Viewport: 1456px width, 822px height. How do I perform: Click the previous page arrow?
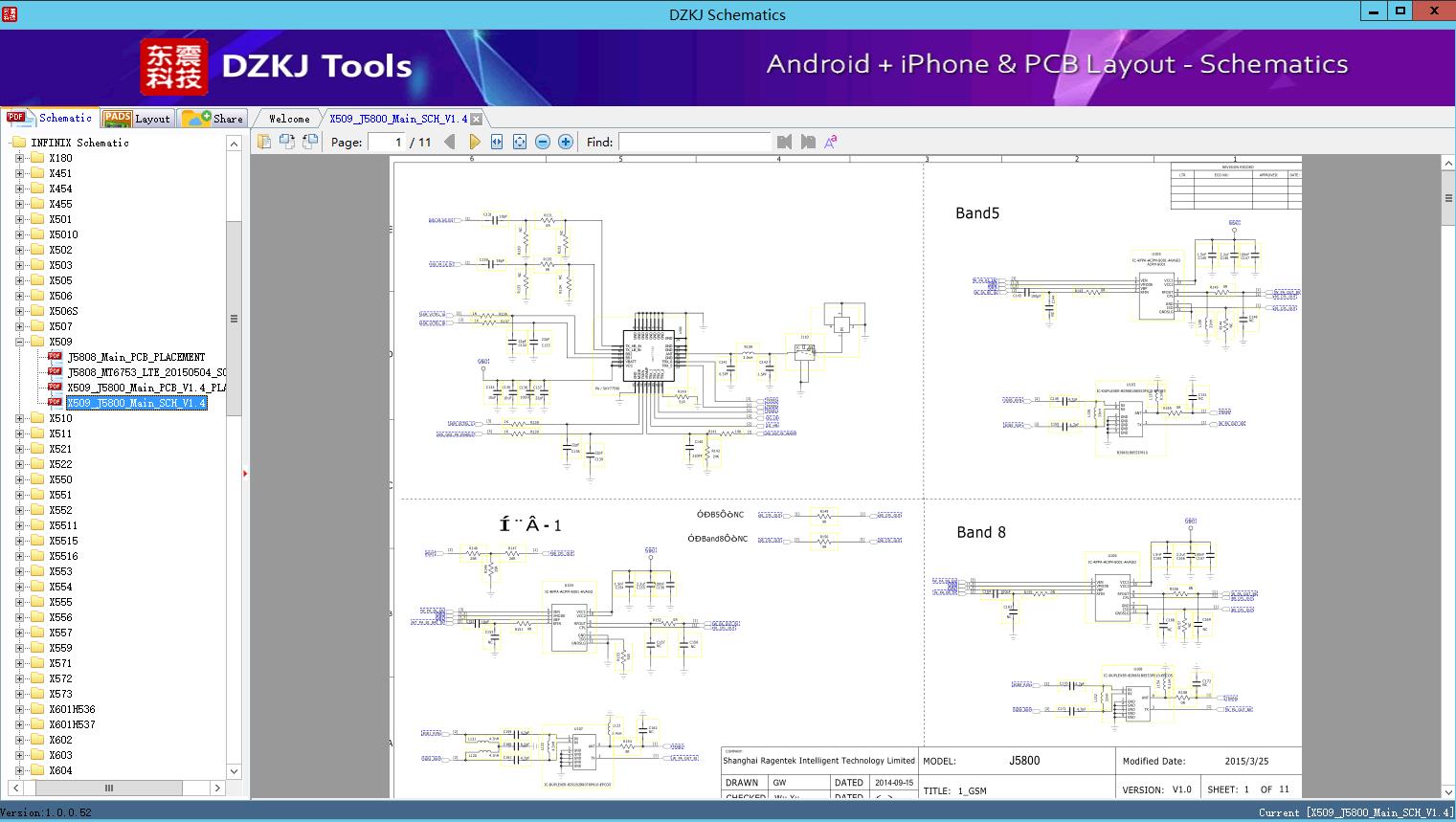point(449,142)
